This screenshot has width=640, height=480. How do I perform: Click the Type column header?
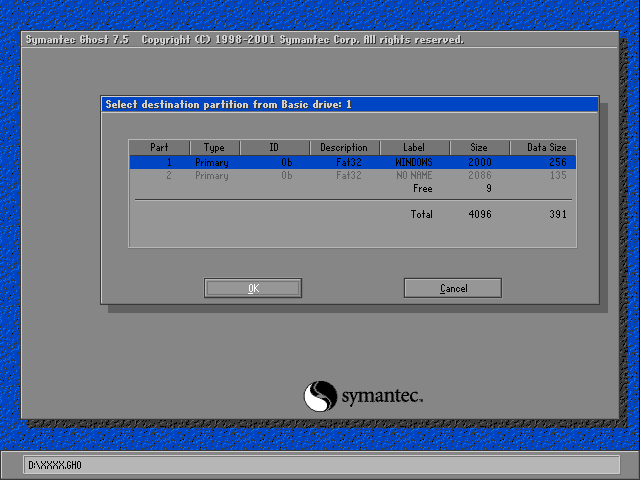tap(214, 147)
